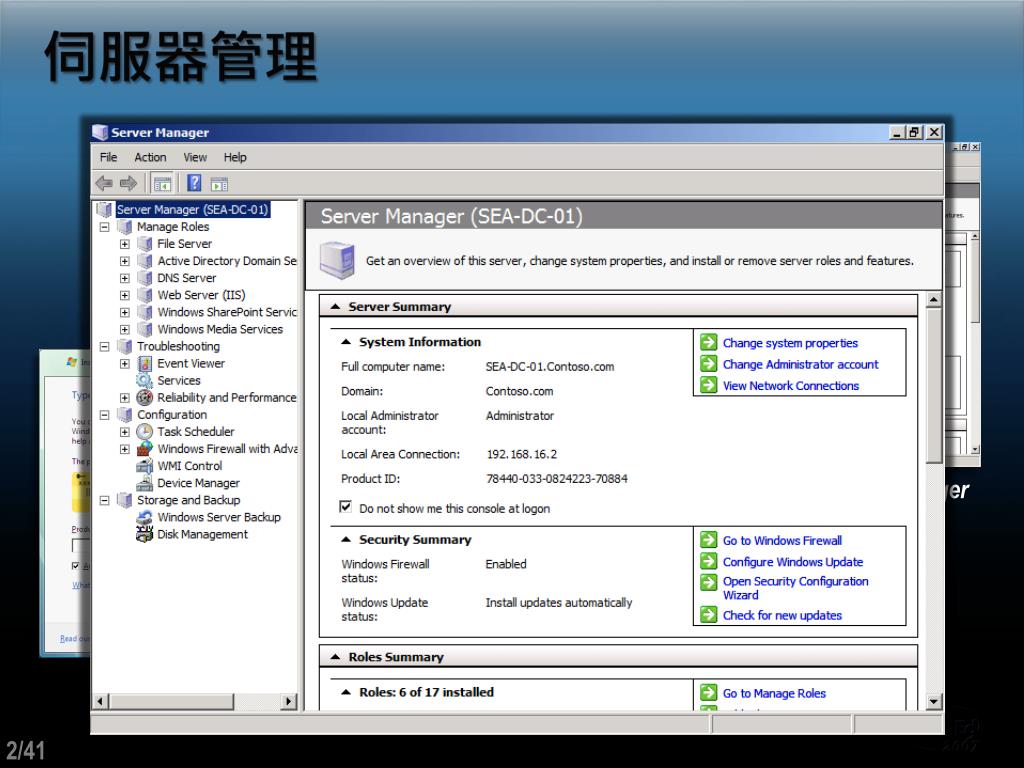Image resolution: width=1024 pixels, height=768 pixels.
Task: Expand the File Server tree node
Action: pyautogui.click(x=125, y=244)
